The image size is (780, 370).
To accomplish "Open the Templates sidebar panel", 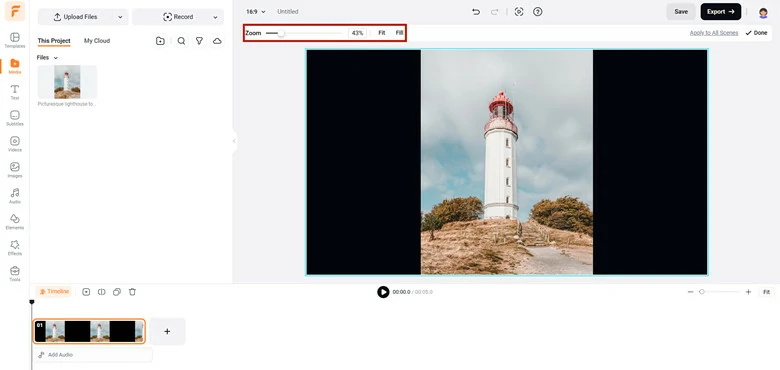I will click(15, 40).
